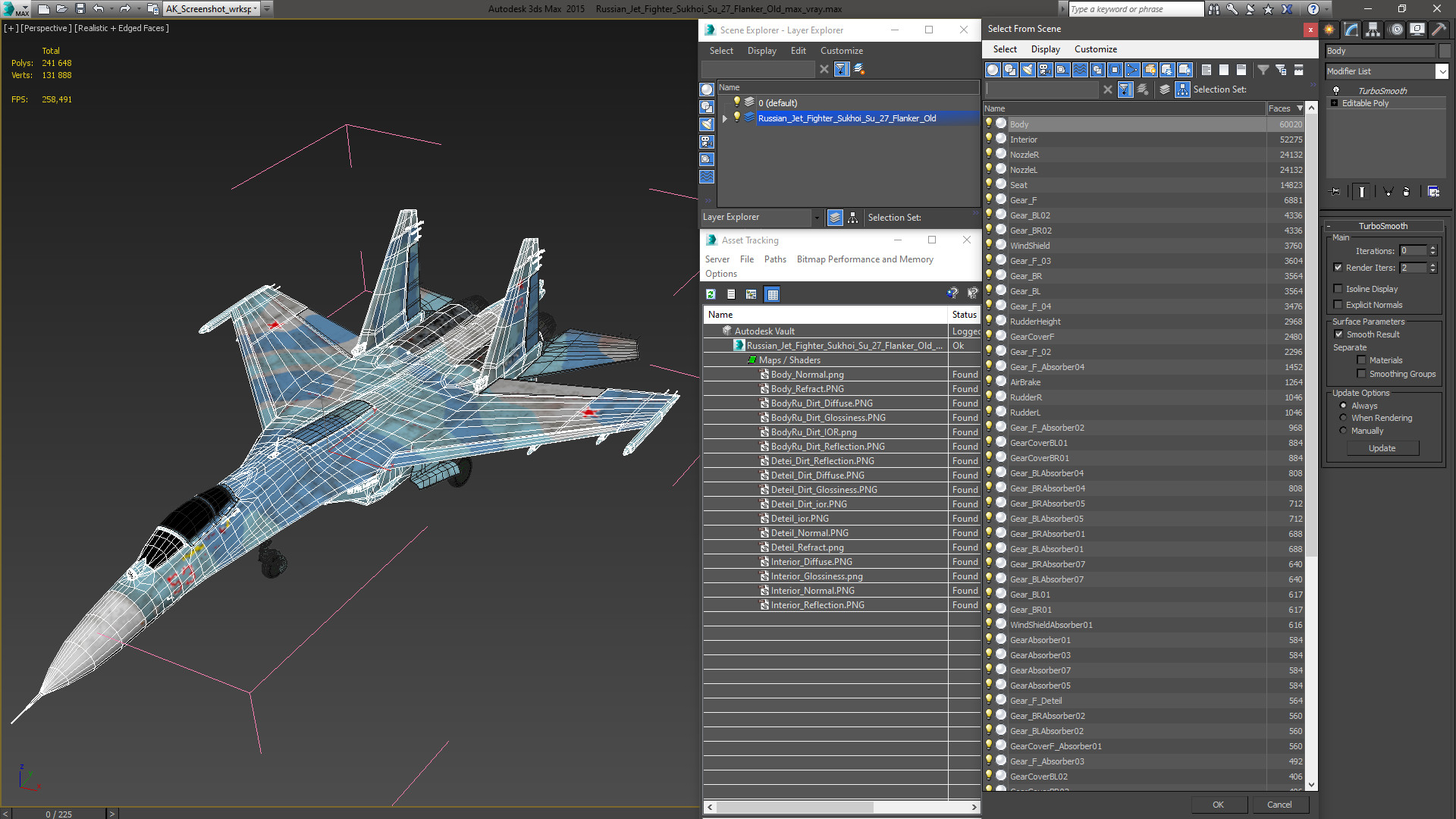Open the Create command panel tab
The image size is (1456, 819).
(x=1329, y=30)
